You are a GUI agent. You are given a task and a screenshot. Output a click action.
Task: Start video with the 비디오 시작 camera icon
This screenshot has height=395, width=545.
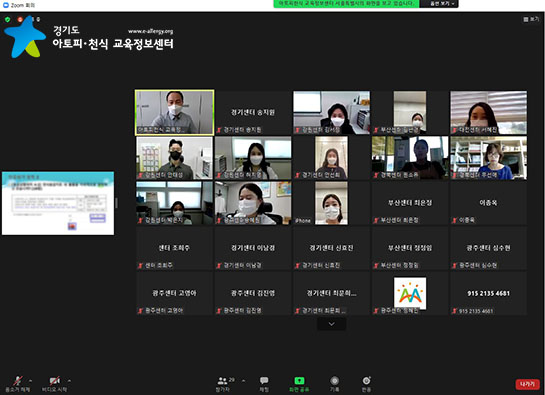pyautogui.click(x=55, y=381)
